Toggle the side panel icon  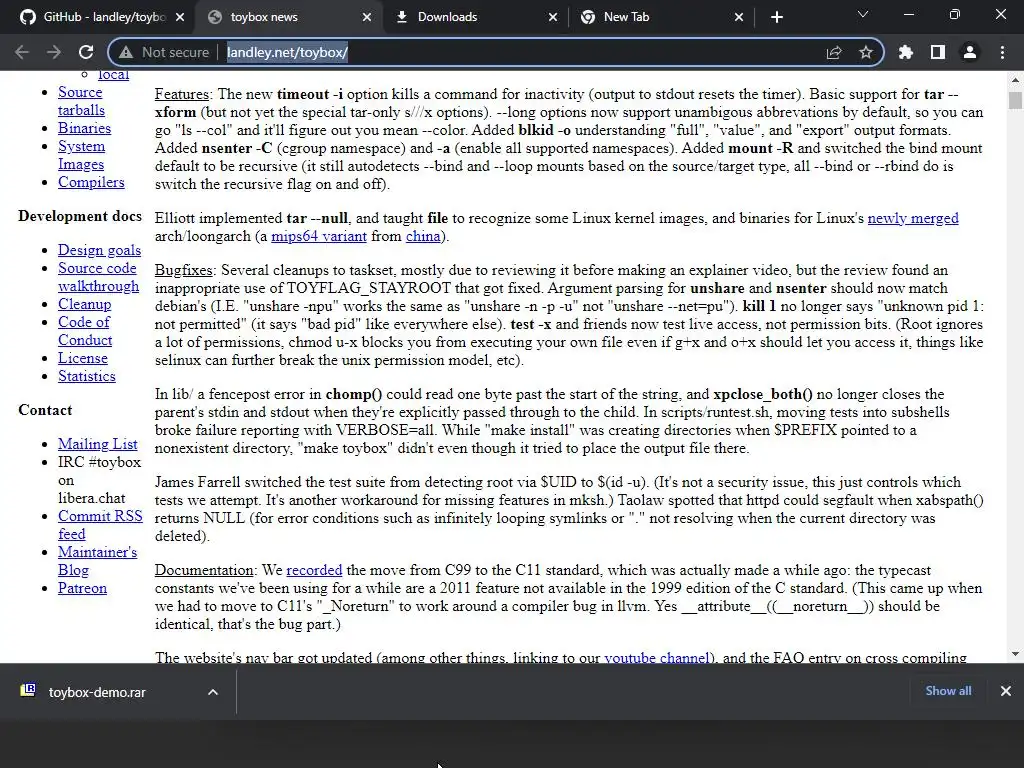938,52
